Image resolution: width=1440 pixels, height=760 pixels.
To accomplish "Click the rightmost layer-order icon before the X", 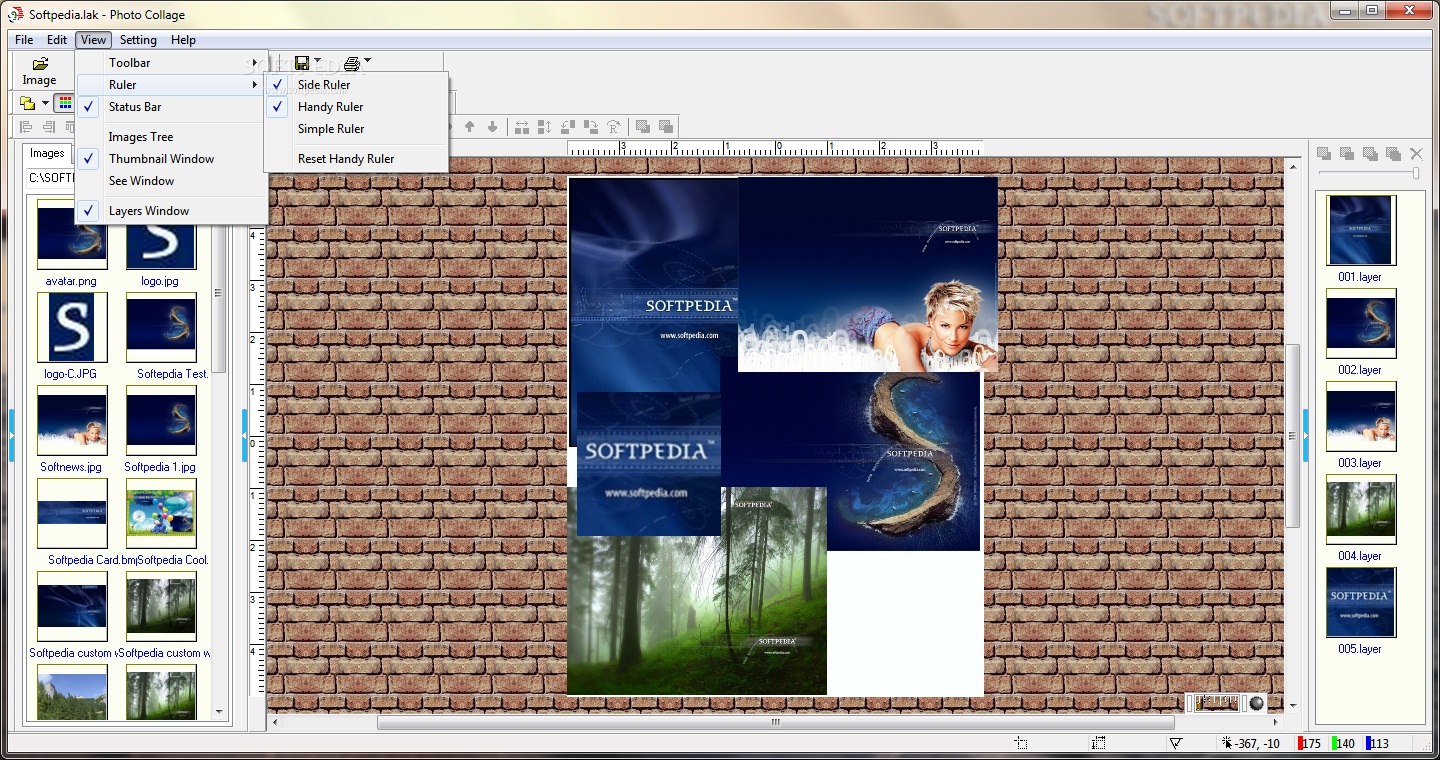I will 1393,153.
